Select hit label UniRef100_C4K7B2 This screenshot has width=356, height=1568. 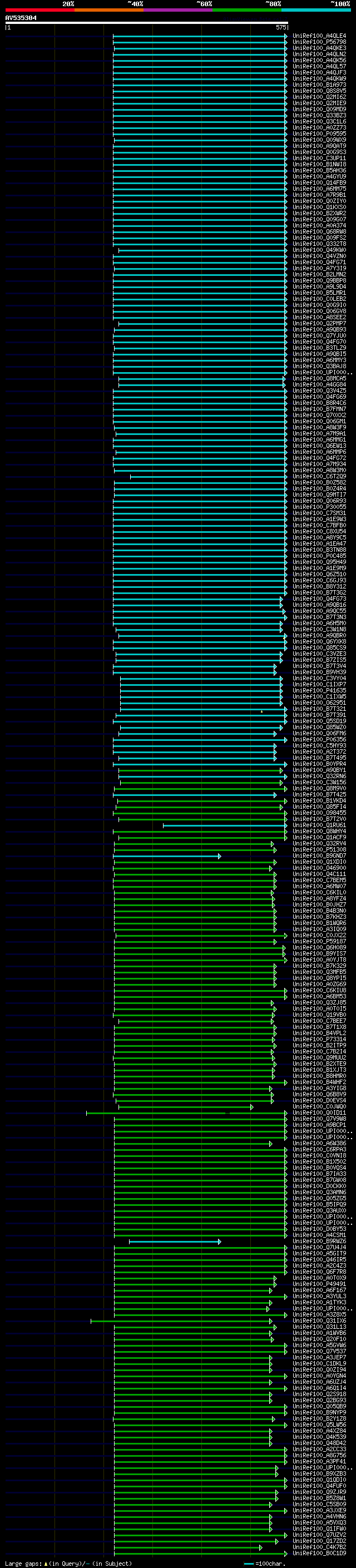319,1547
